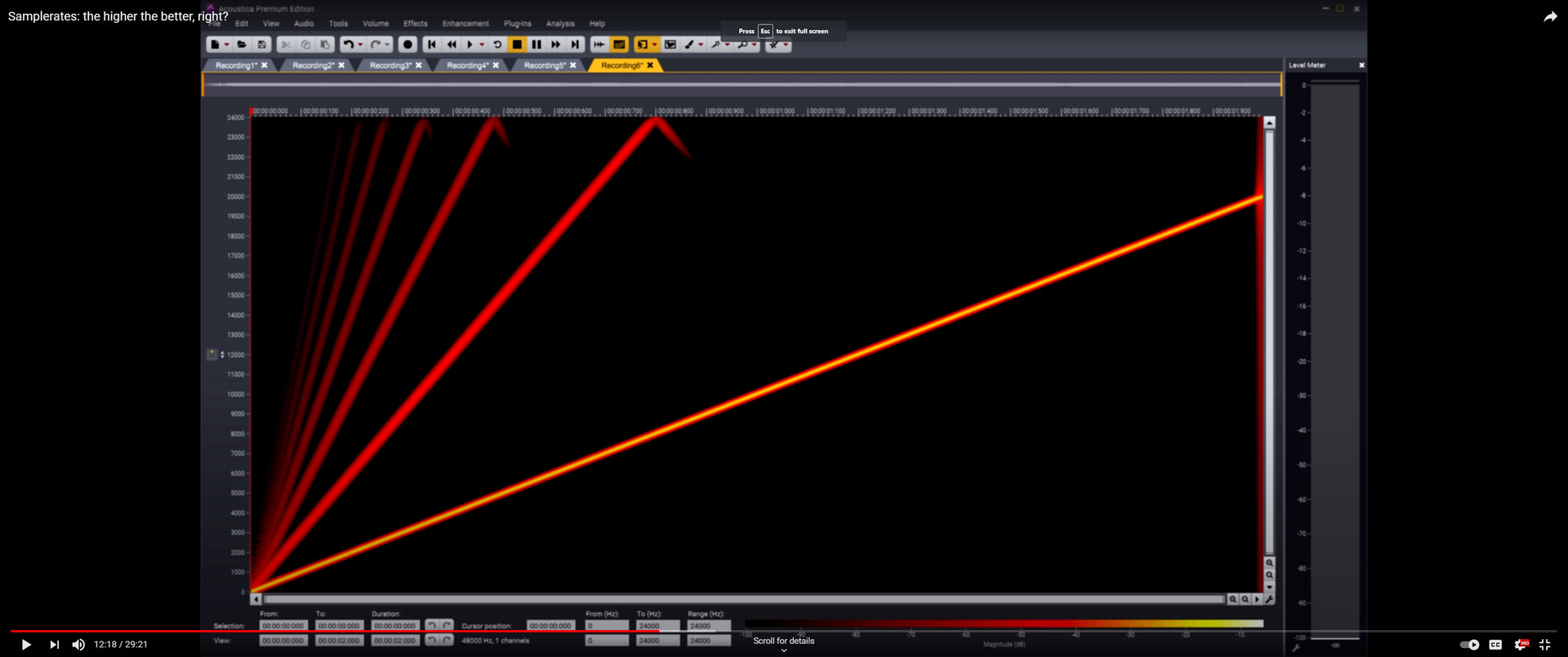The height and width of the screenshot is (657, 1568).
Task: Click the Undo arrow icon
Action: point(348,45)
